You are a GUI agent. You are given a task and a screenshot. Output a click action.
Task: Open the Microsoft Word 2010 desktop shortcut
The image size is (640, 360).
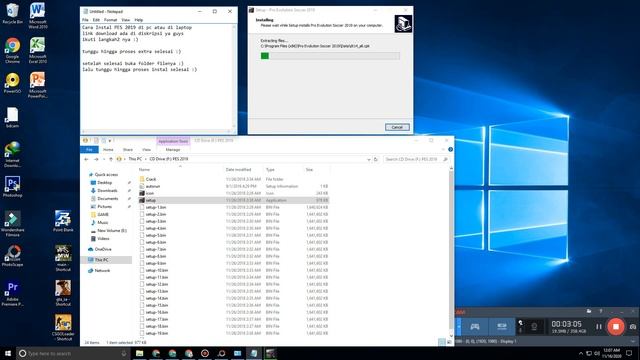coord(38,15)
